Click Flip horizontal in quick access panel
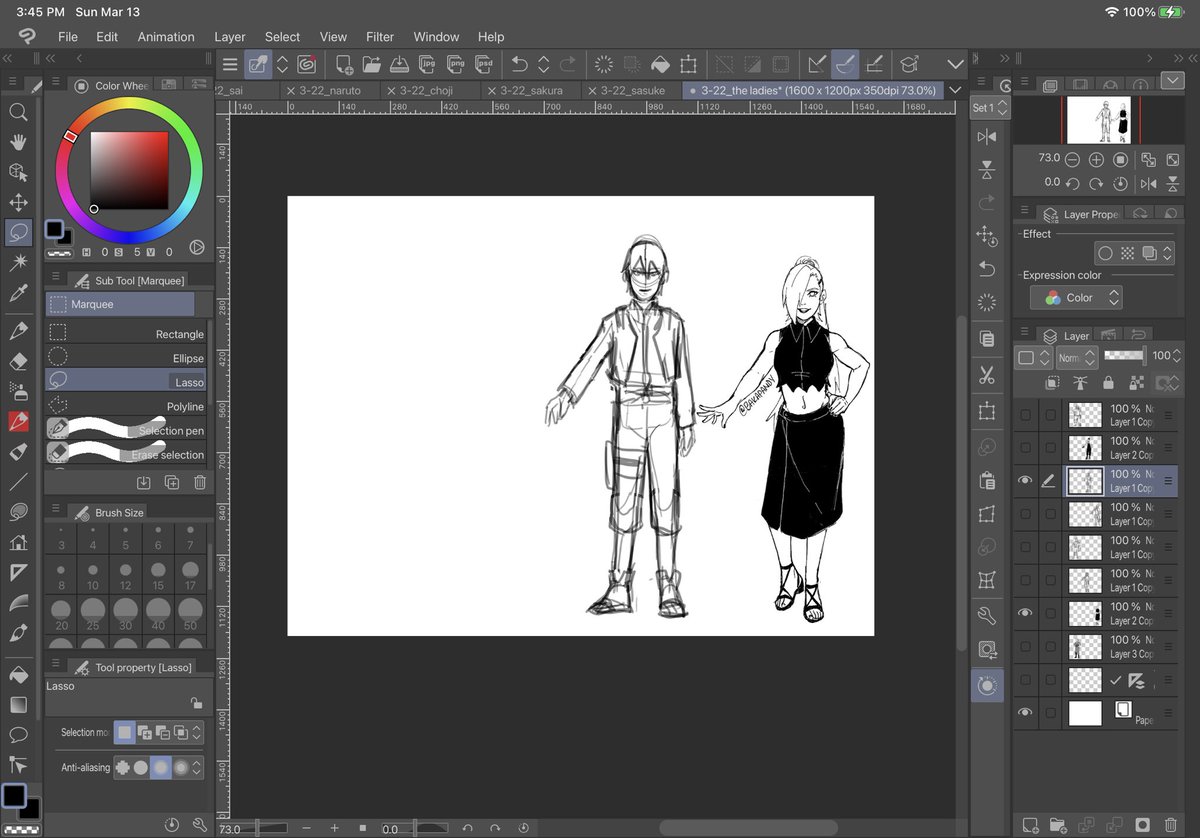Screen dimensions: 1200x838 click(987, 137)
